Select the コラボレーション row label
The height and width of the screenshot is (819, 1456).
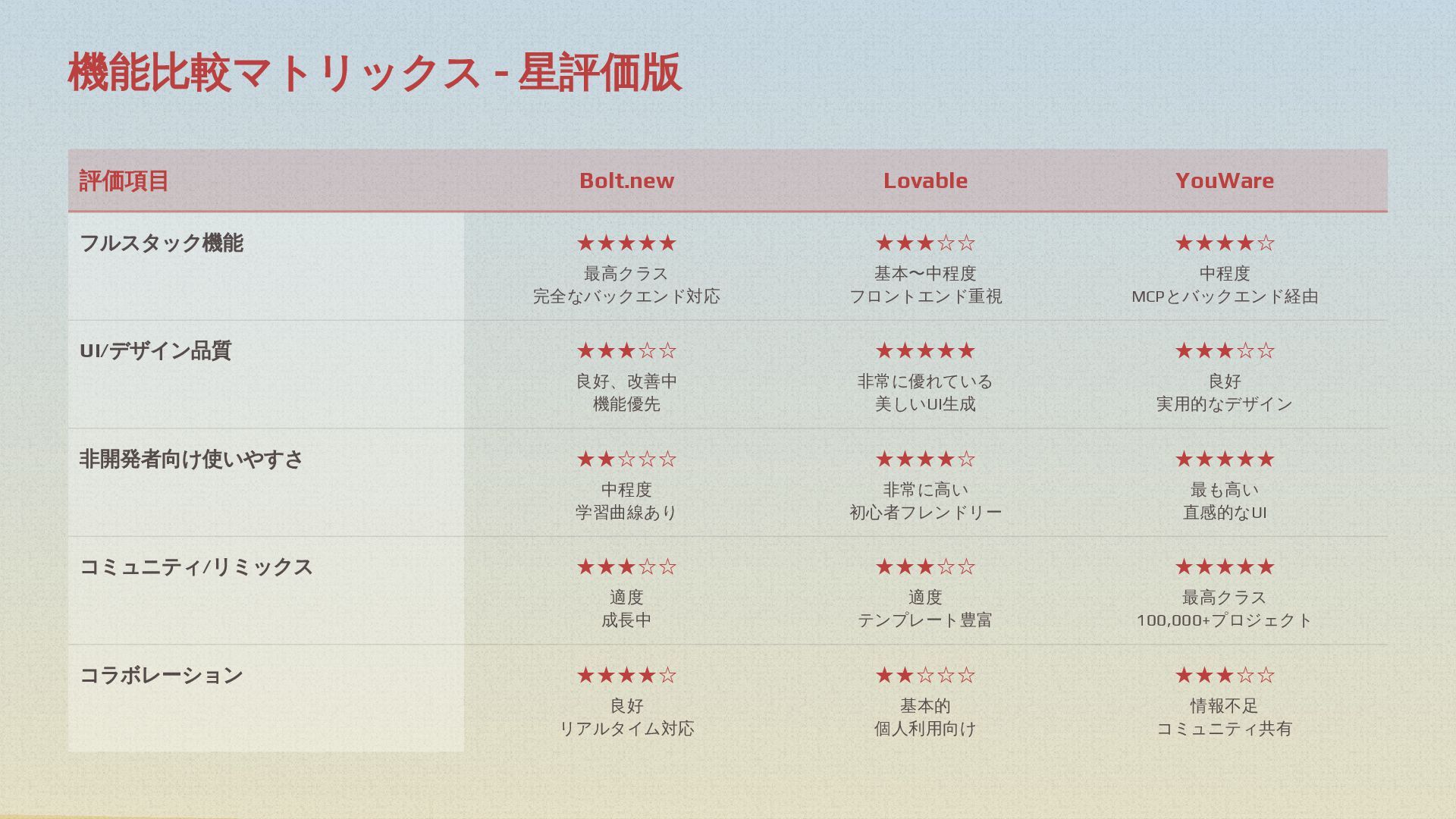(x=161, y=675)
